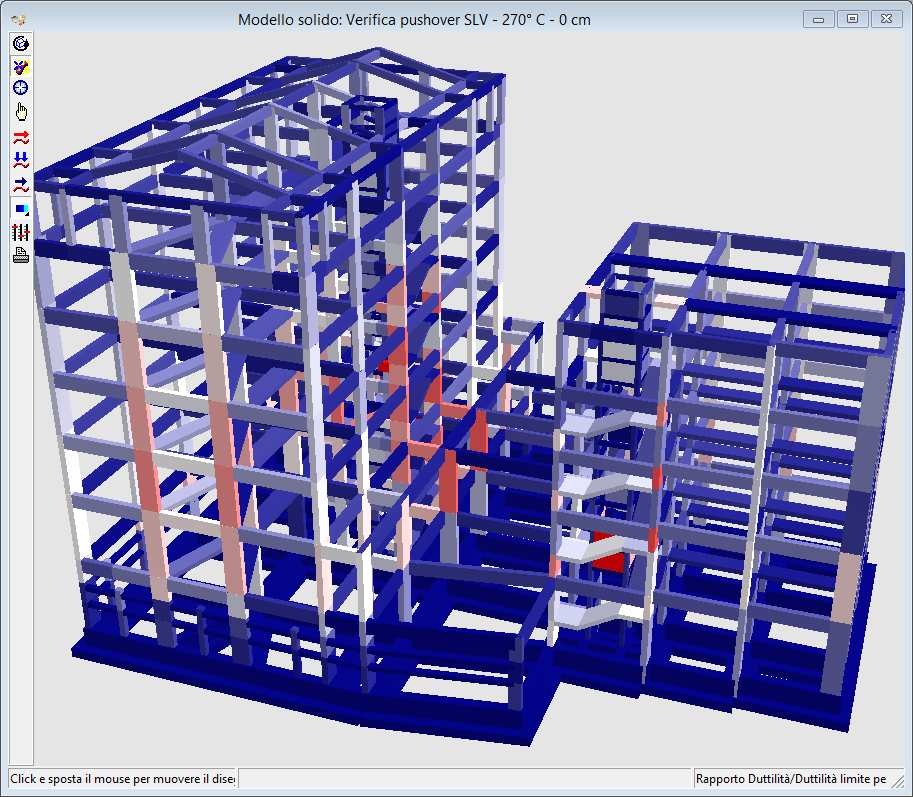Click the printer icon in toolbar
913x797 pixels.
tap(20, 255)
